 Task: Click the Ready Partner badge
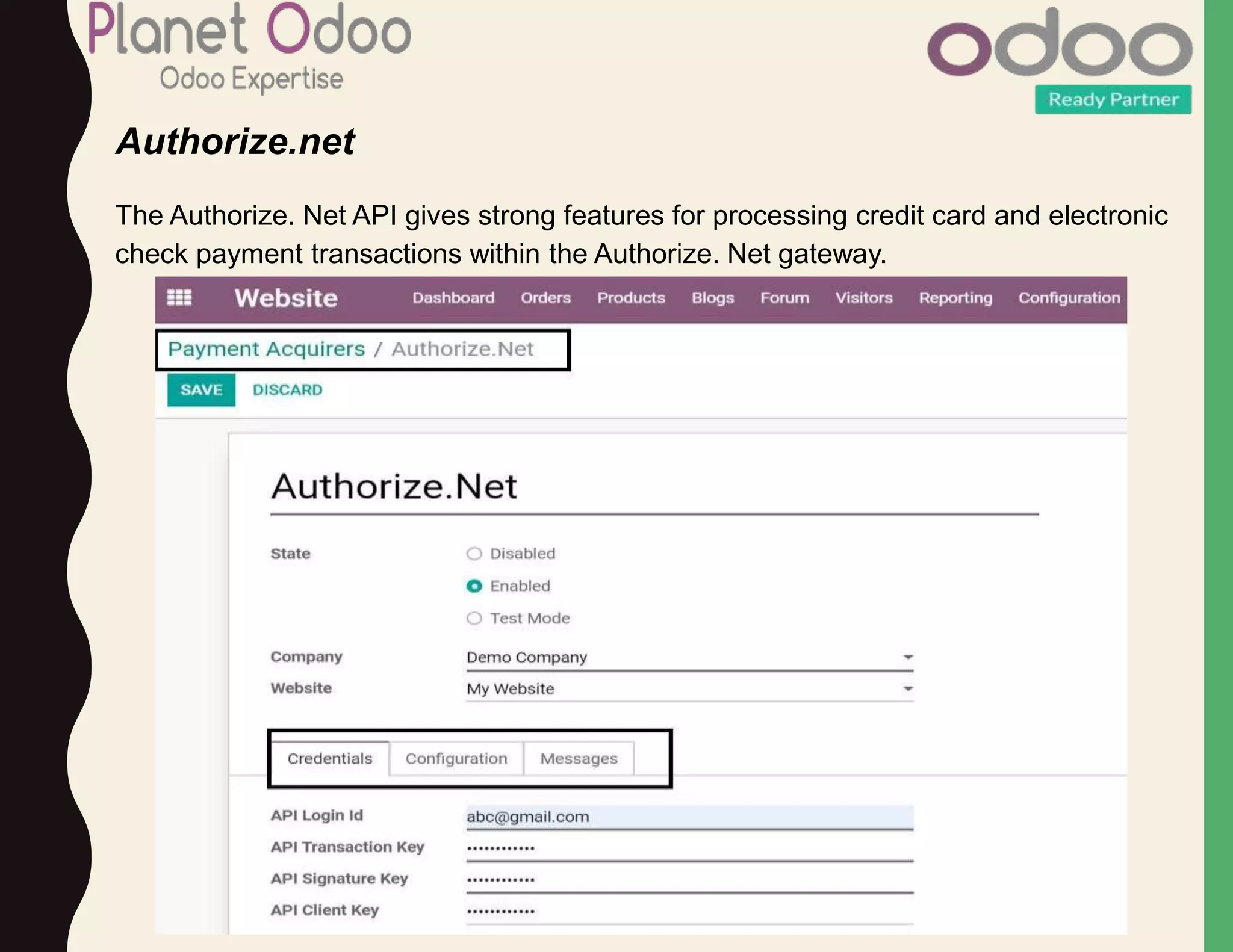pyautogui.click(x=1113, y=99)
